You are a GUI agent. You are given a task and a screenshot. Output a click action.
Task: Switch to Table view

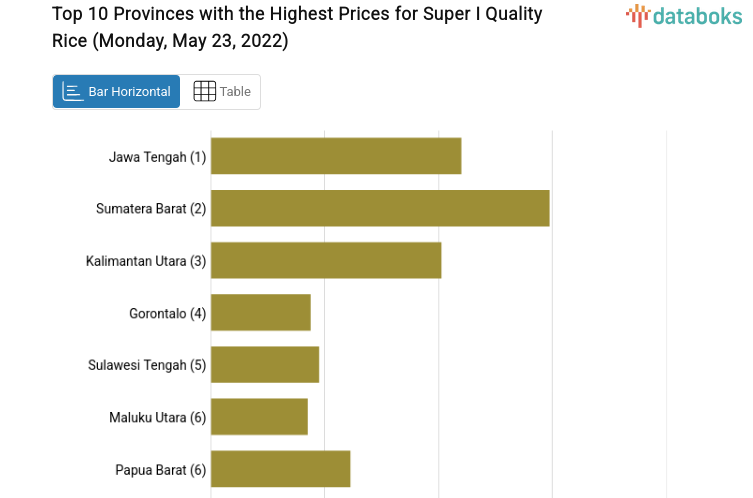[x=221, y=92]
